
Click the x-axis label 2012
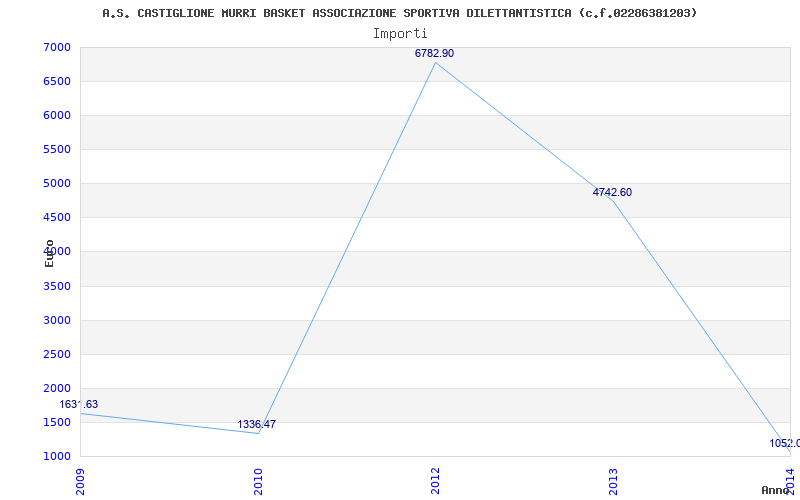tap(435, 481)
